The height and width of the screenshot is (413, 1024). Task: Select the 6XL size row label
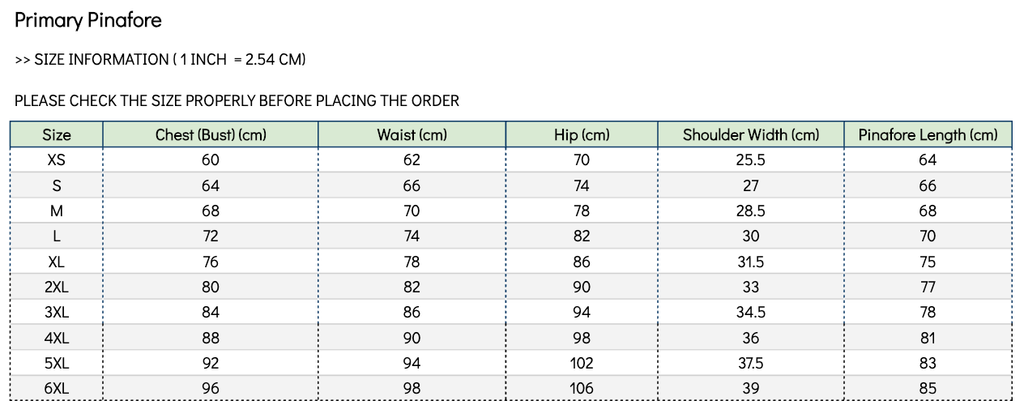[57, 389]
